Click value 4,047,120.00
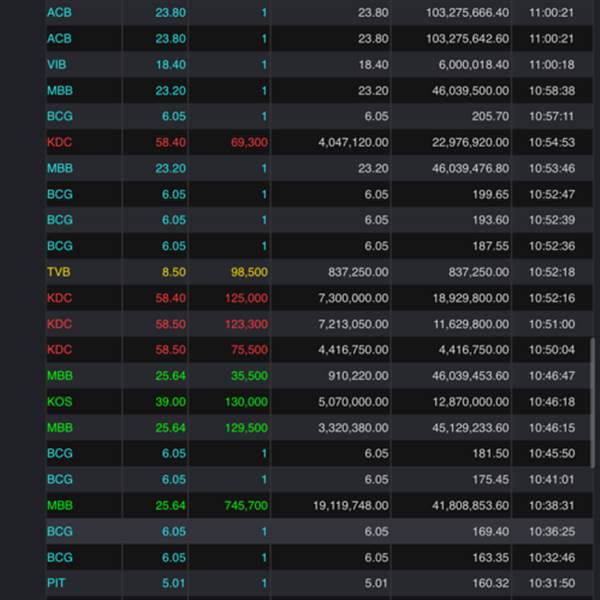Screen dimensions: 600x600 353,142
